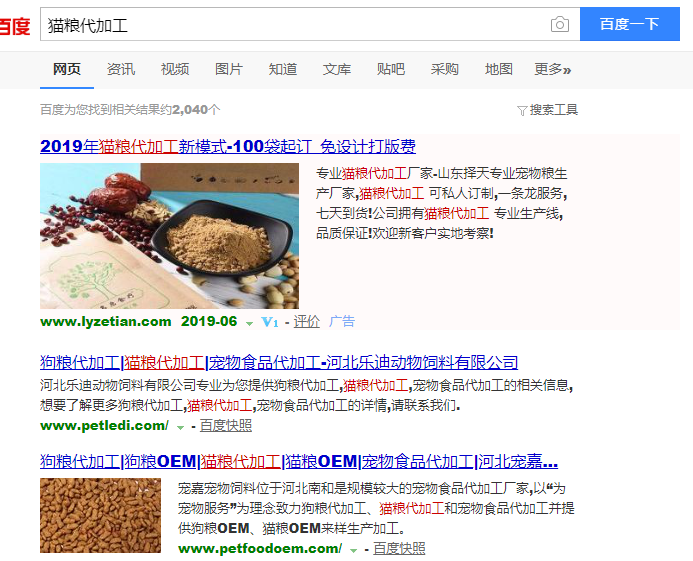This screenshot has width=693, height=561.
Task: Click the 评价 link beside the ad
Action: (x=306, y=321)
